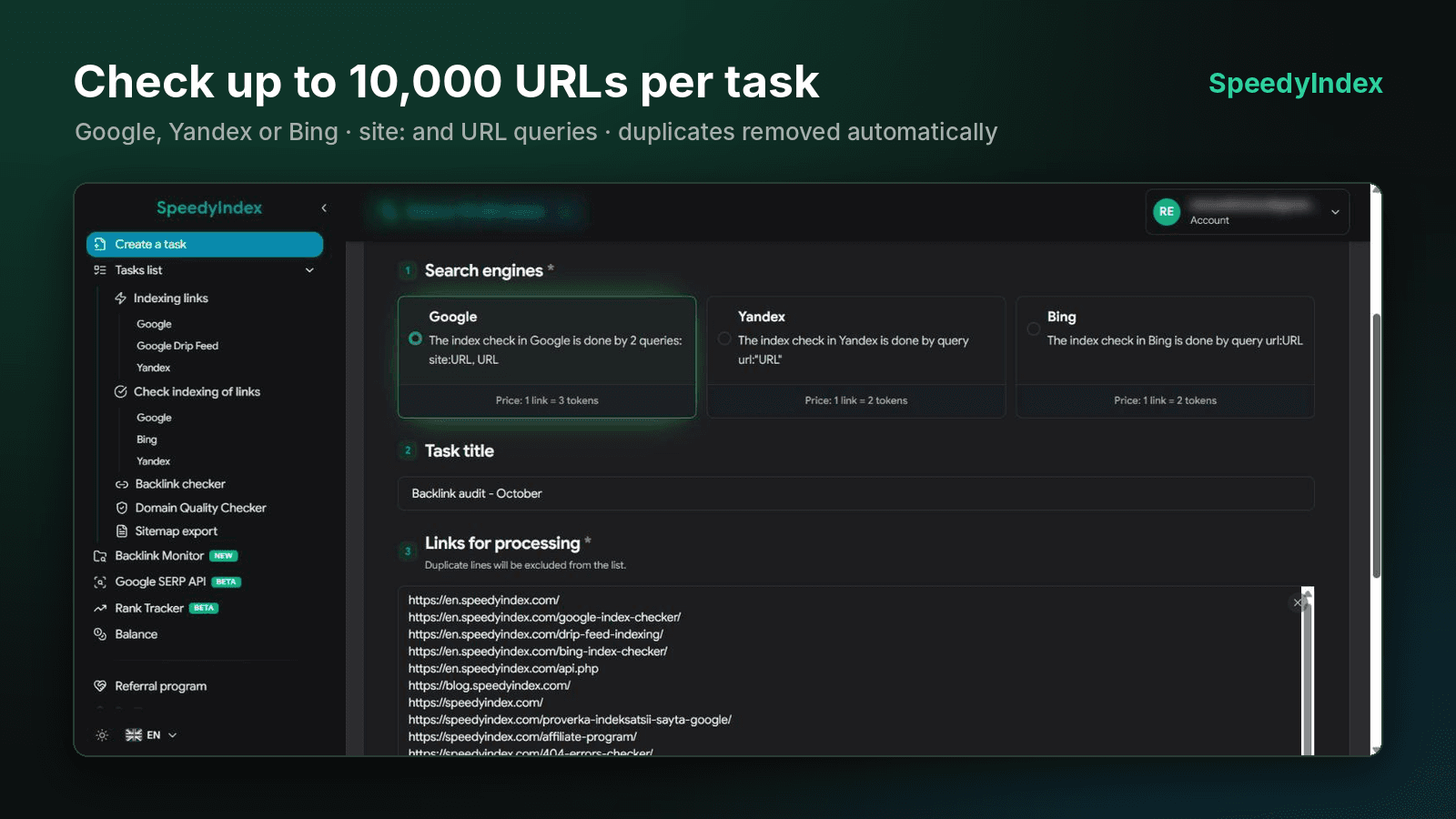Click the Create a task icon
Screen dimensions: 1456x819
coord(100,244)
